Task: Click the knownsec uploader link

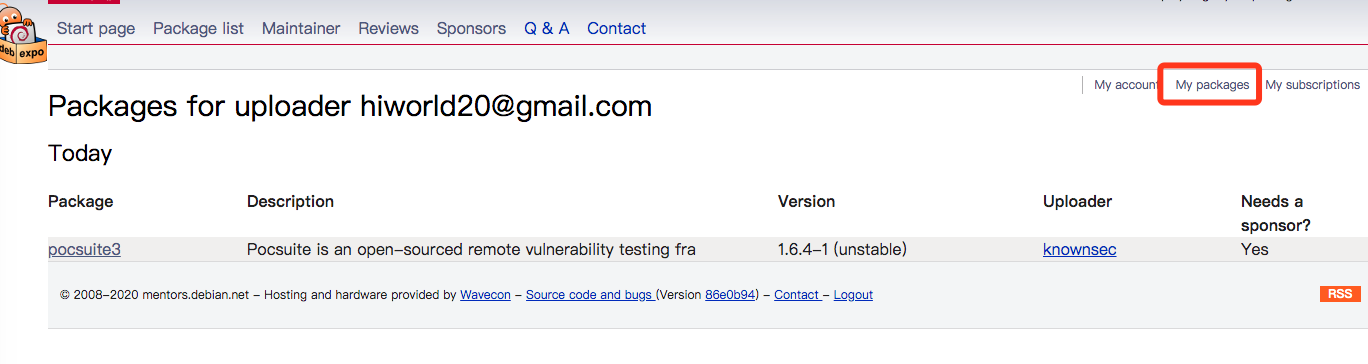Action: pos(1080,249)
